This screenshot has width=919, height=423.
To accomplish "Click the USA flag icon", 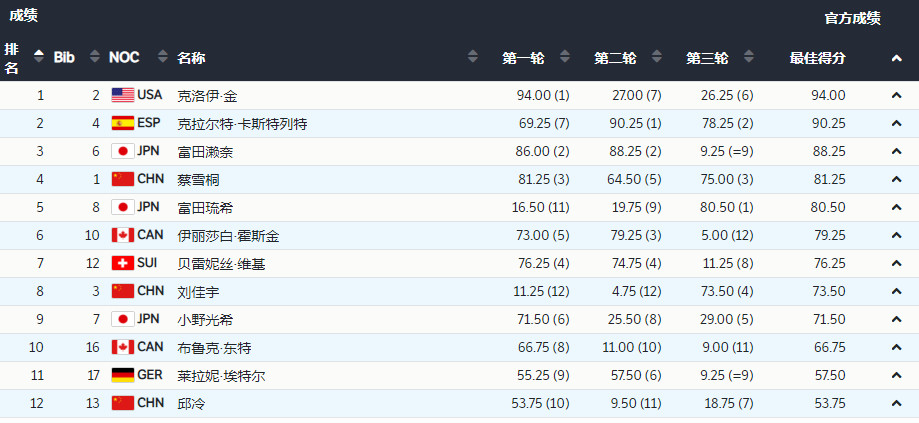I will (x=122, y=96).
